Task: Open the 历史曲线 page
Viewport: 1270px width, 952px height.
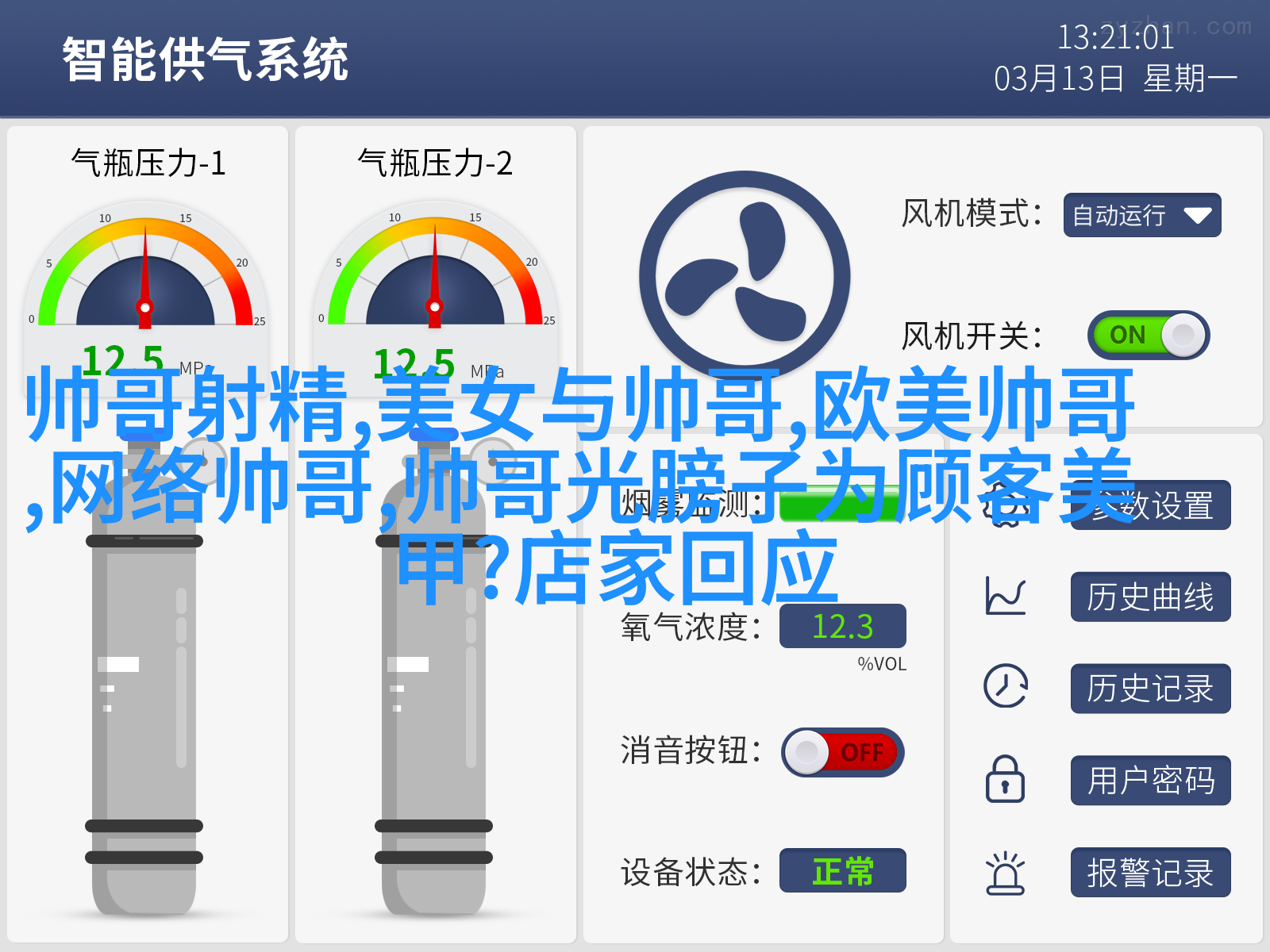Action: pos(1150,597)
